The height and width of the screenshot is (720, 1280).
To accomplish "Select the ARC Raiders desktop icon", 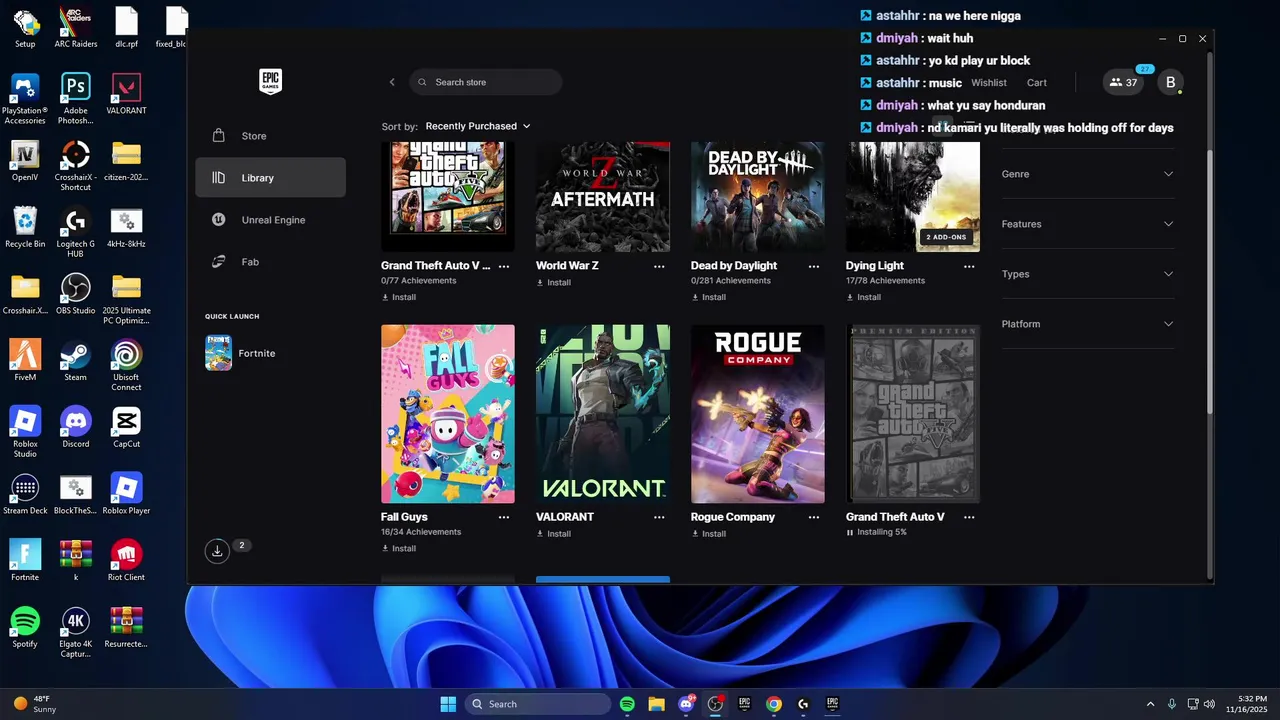I will point(76,27).
